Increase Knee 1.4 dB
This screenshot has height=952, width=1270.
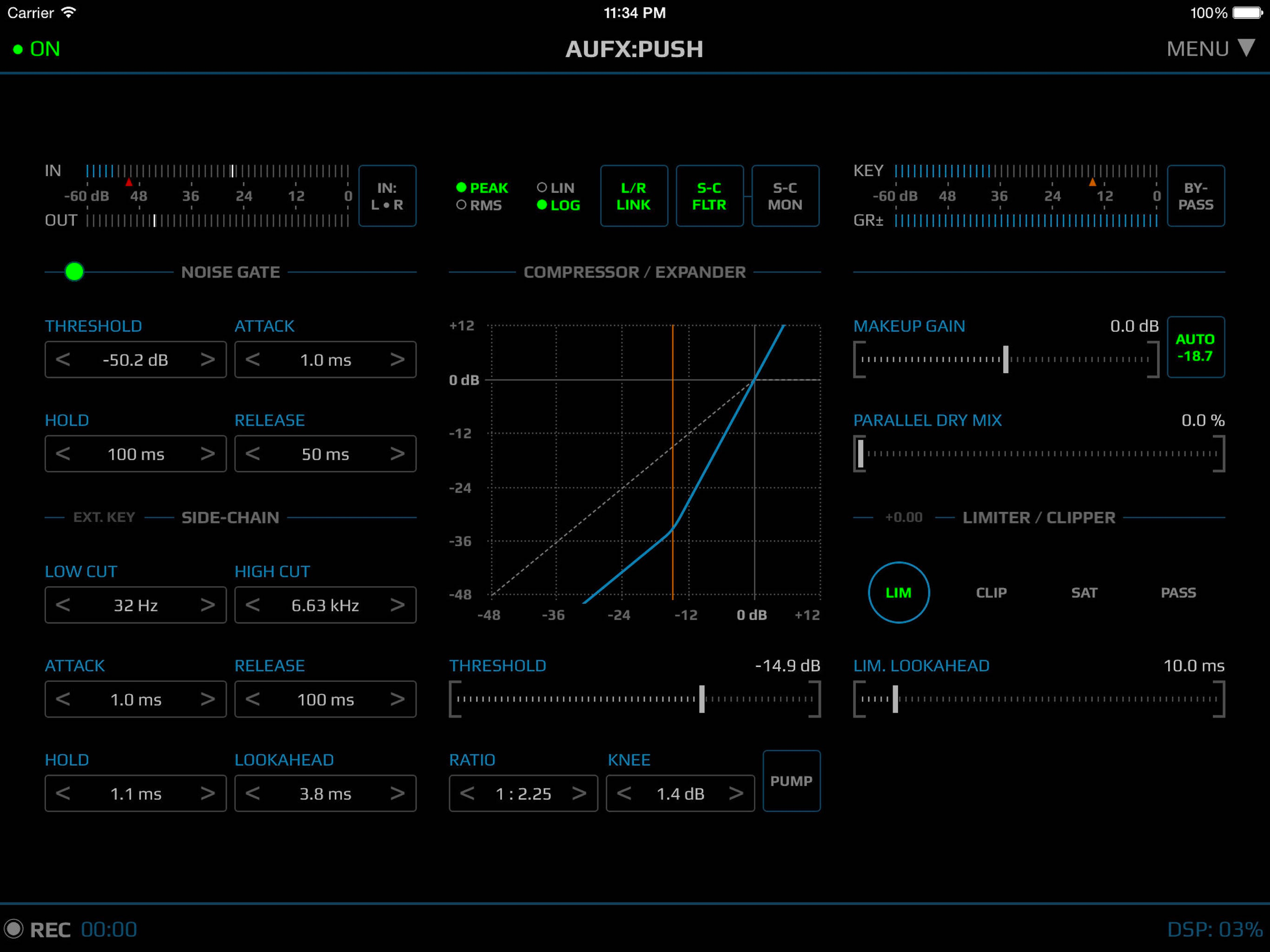(736, 793)
